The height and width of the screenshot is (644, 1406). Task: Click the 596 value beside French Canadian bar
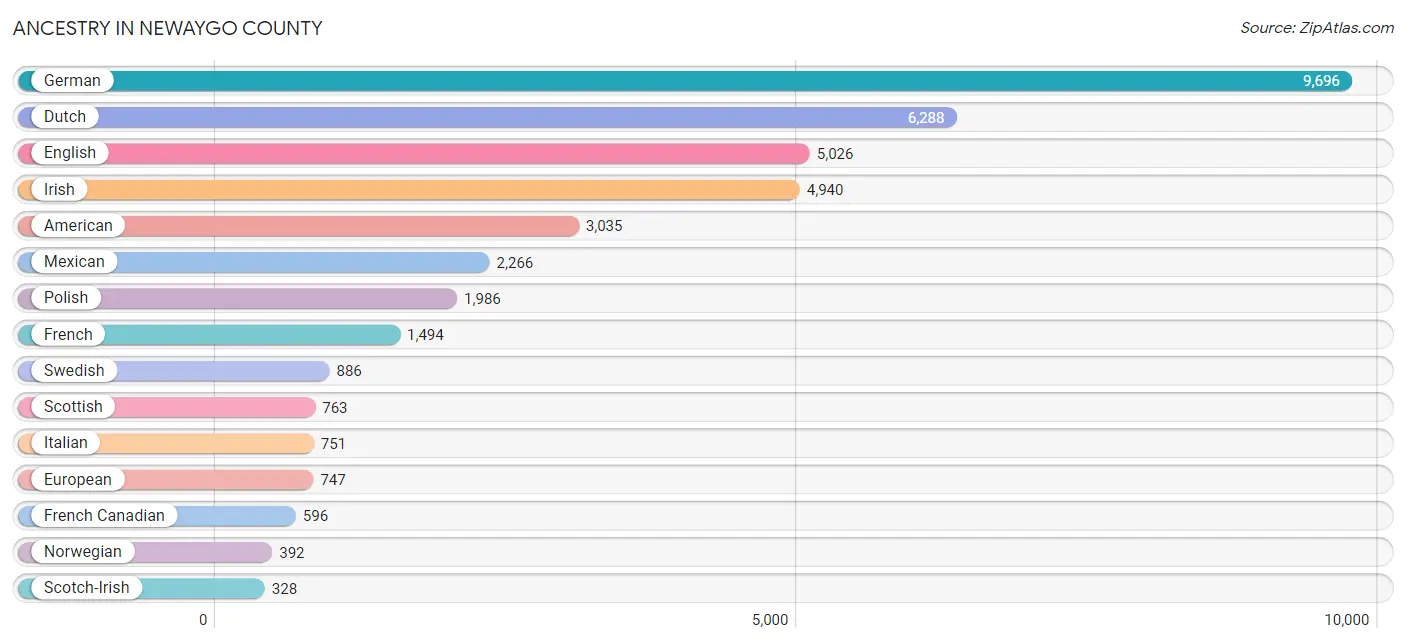[x=315, y=516]
